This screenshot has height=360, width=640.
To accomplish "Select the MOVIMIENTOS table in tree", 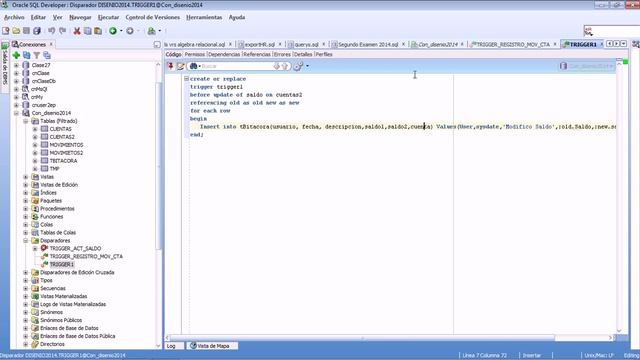I will [66, 145].
